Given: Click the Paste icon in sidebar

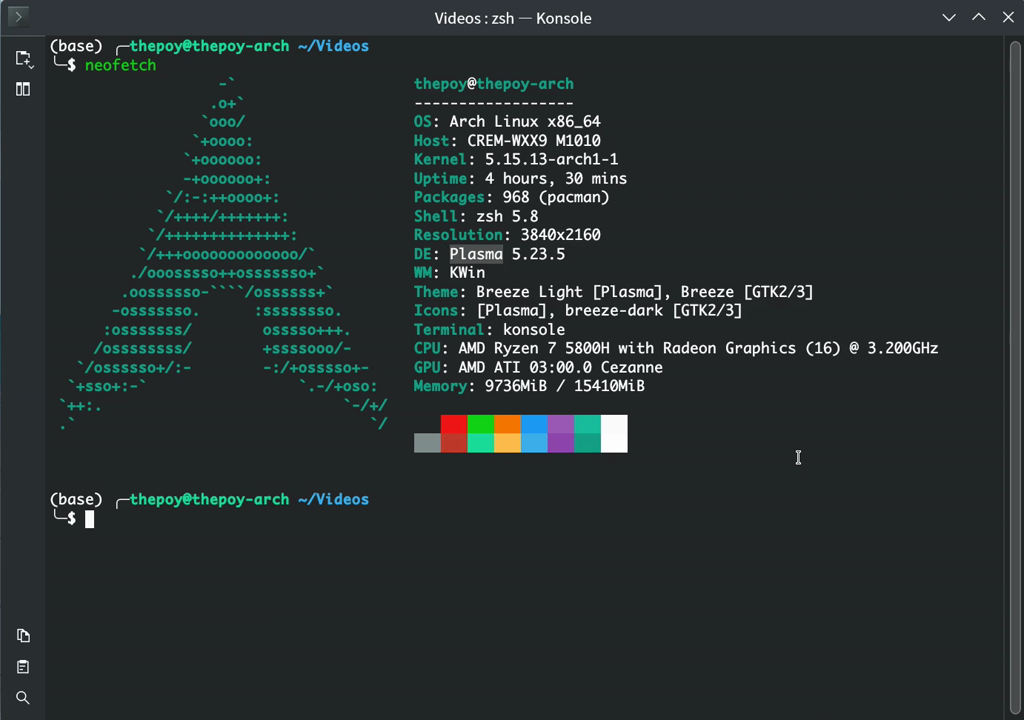Looking at the screenshot, I should coord(23,666).
